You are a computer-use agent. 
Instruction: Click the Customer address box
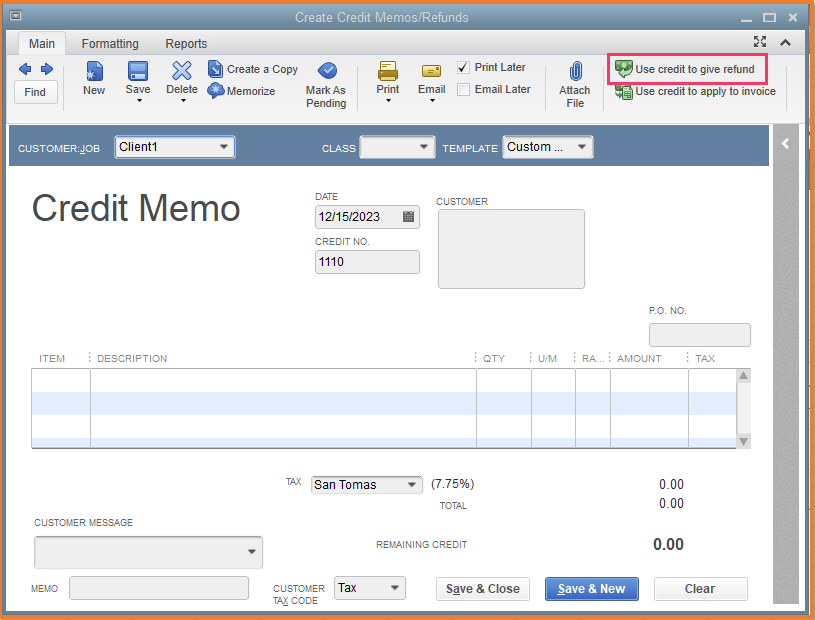click(511, 249)
